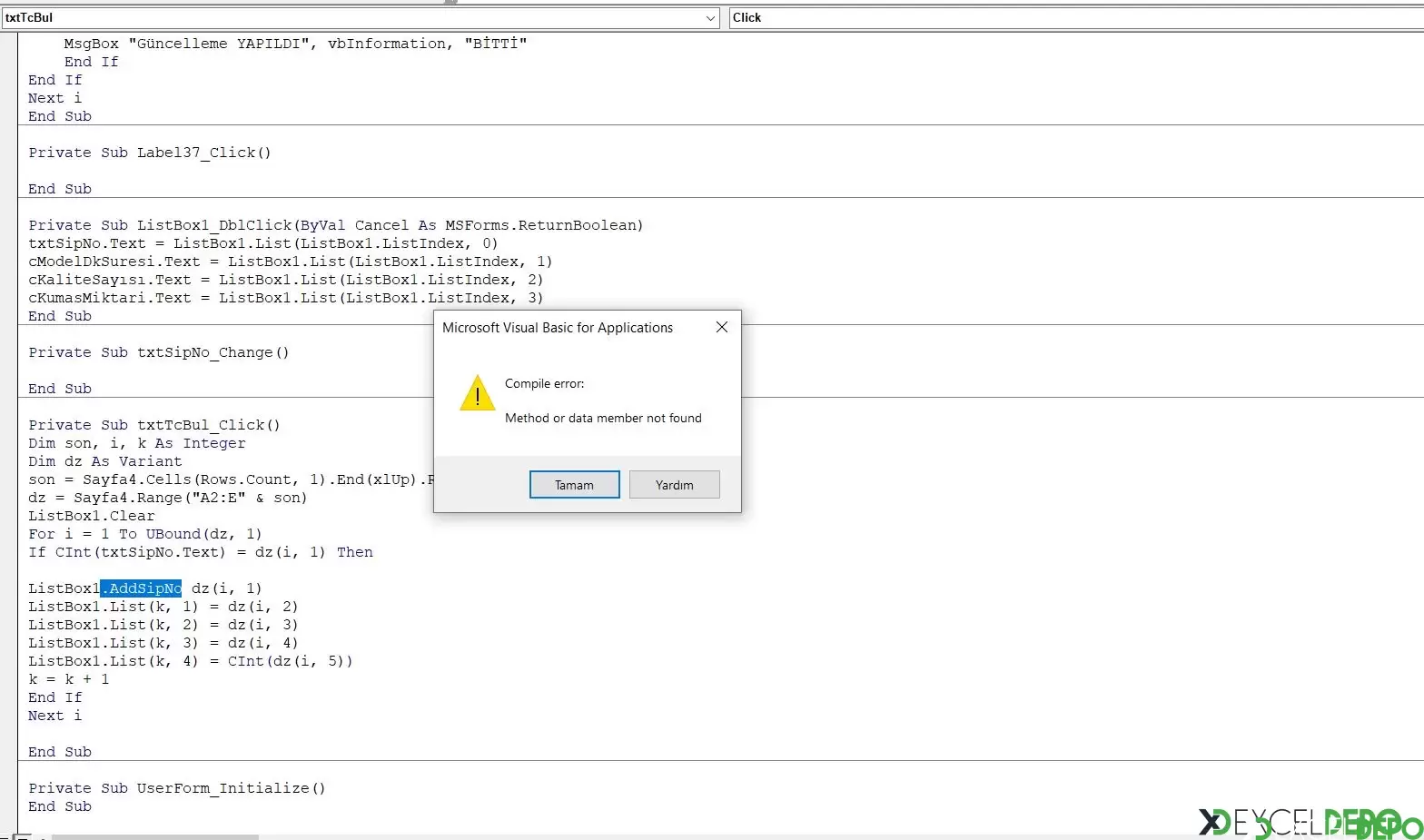Click the line 'k = k + 1'

[69, 679]
